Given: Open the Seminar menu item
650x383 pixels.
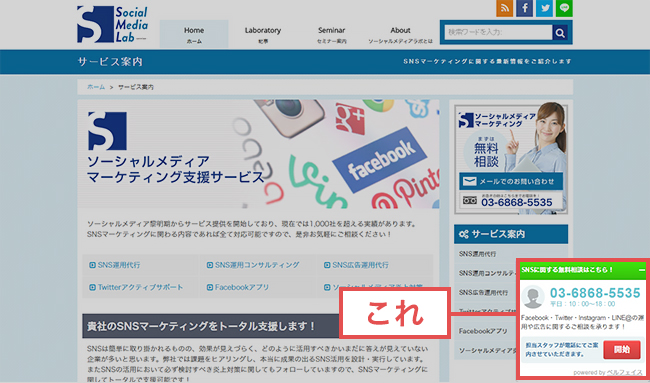Looking at the screenshot, I should [332, 34].
